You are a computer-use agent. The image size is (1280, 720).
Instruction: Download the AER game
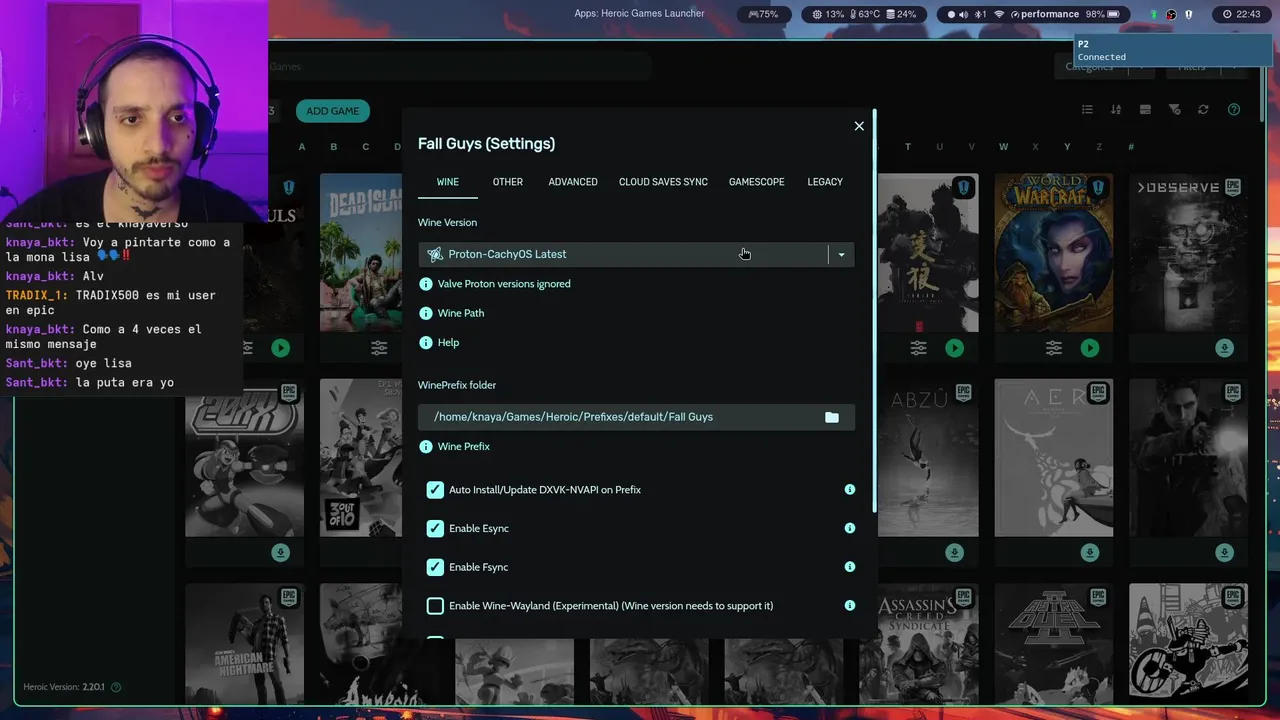point(1090,553)
